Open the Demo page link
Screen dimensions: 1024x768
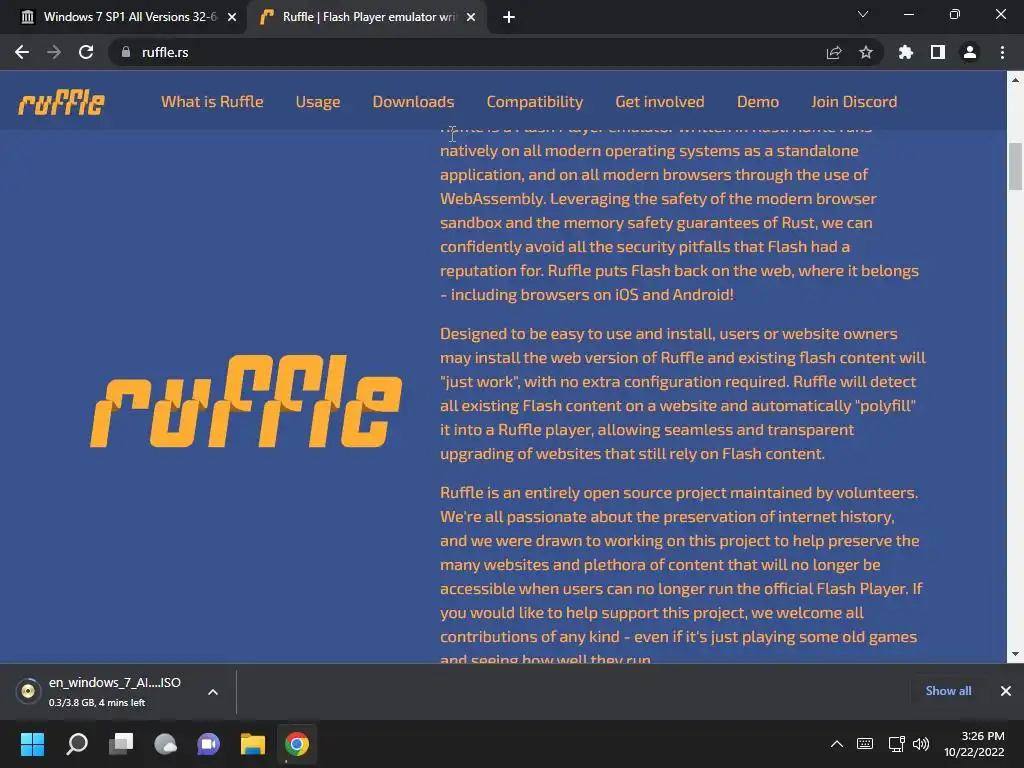pos(758,102)
